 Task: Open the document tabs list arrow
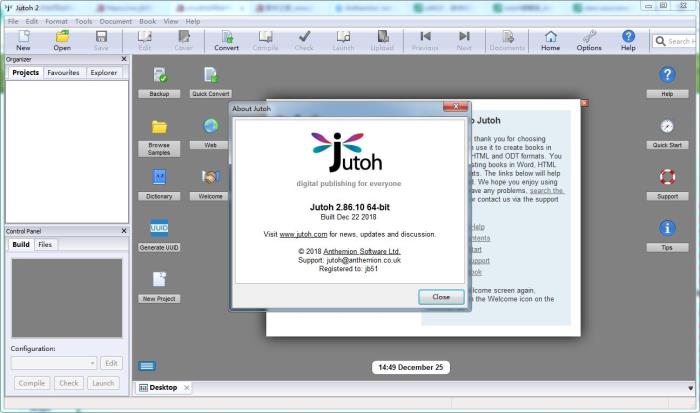pyautogui.click(x=691, y=388)
